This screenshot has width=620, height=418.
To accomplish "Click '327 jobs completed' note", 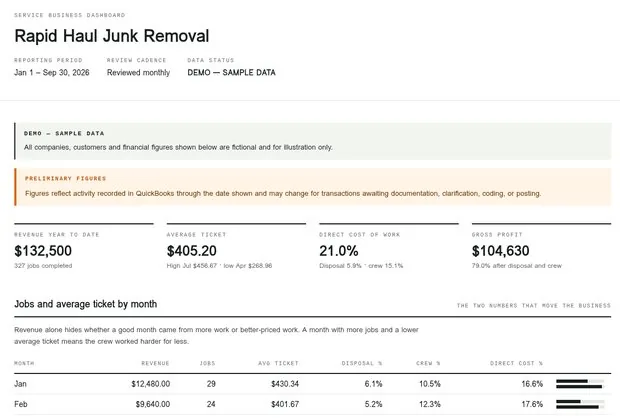I will [43, 266].
